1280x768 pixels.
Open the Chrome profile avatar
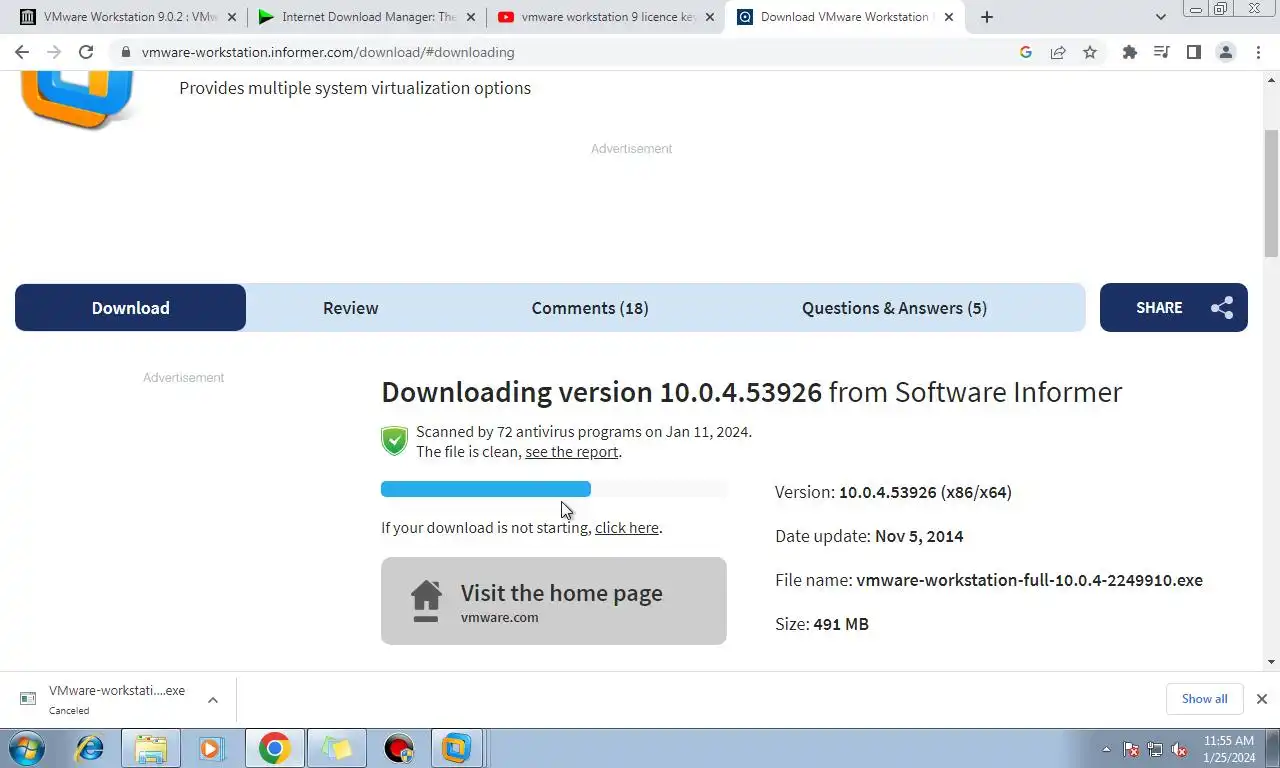click(1226, 52)
